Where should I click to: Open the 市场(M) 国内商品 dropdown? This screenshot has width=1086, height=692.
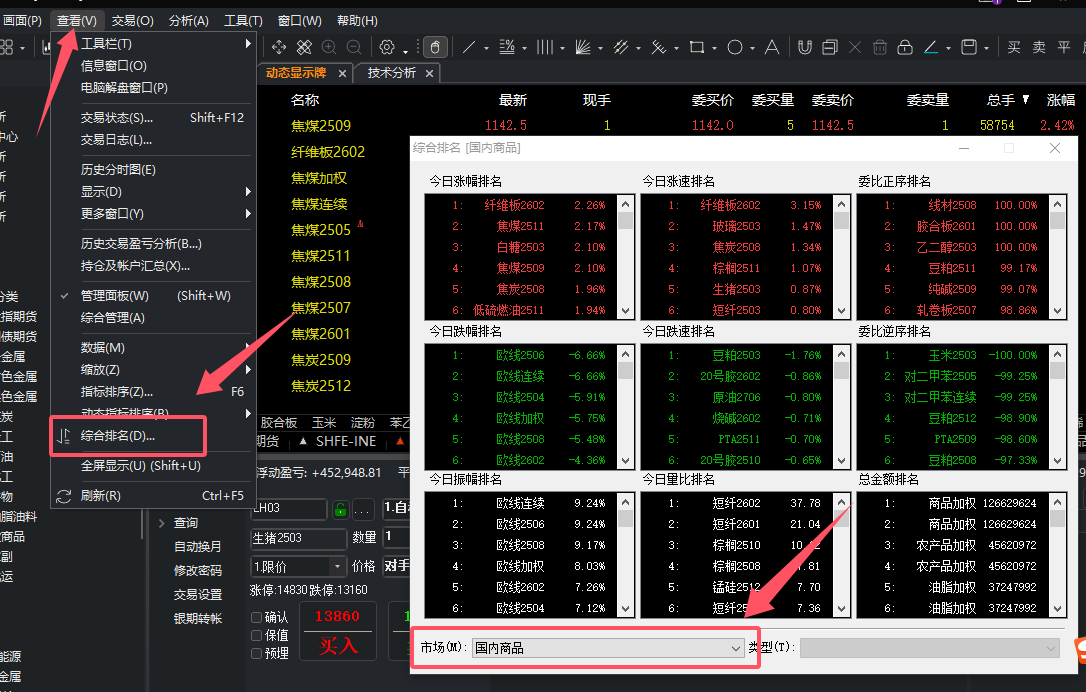click(x=607, y=648)
